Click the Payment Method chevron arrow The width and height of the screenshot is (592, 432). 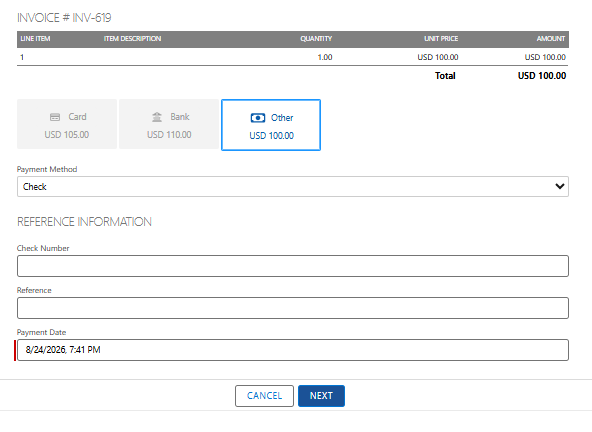pos(560,186)
